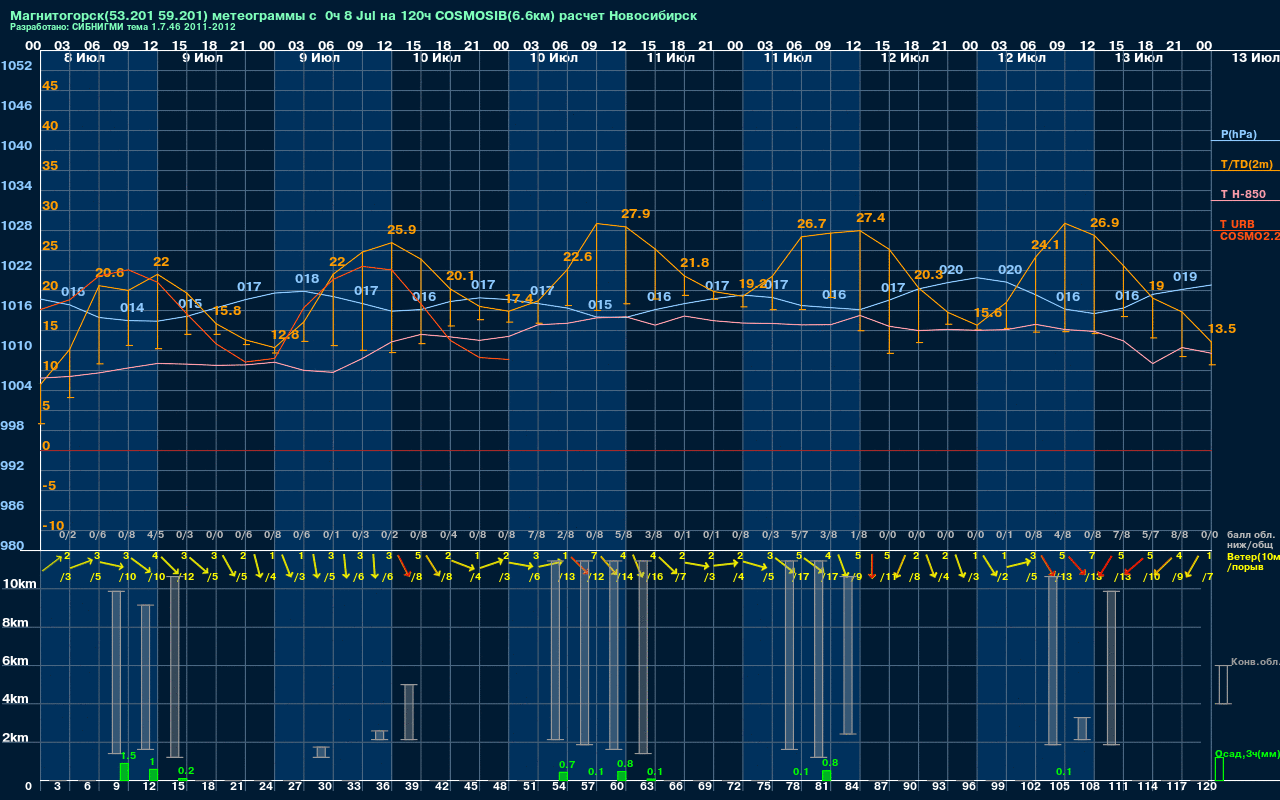Click the convective cloud legend bar symbol
1280x800 pixels.
pyautogui.click(x=1223, y=685)
